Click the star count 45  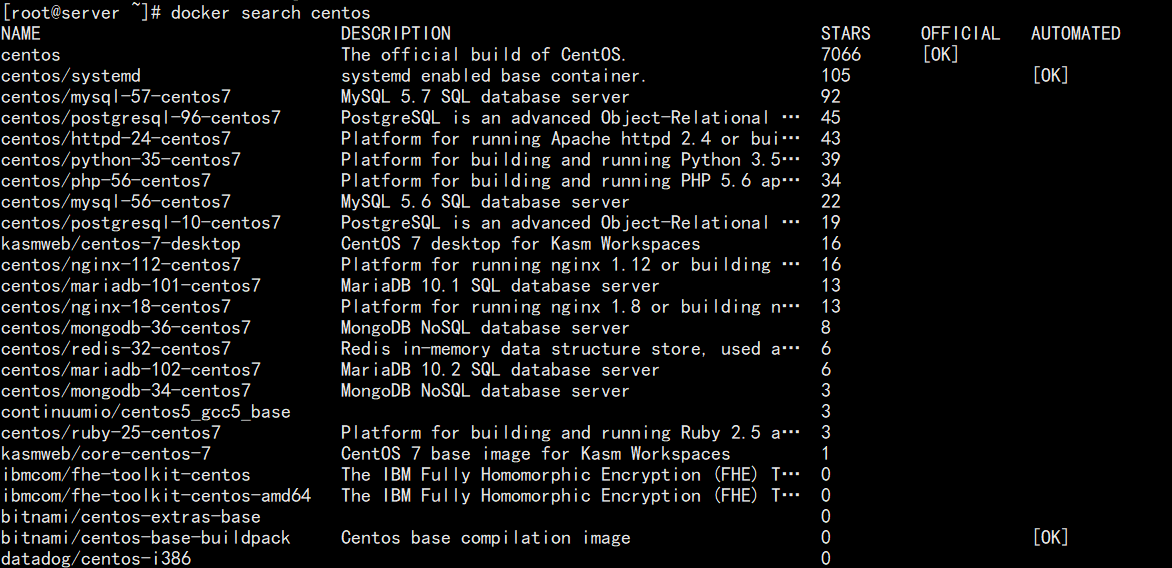(x=830, y=117)
